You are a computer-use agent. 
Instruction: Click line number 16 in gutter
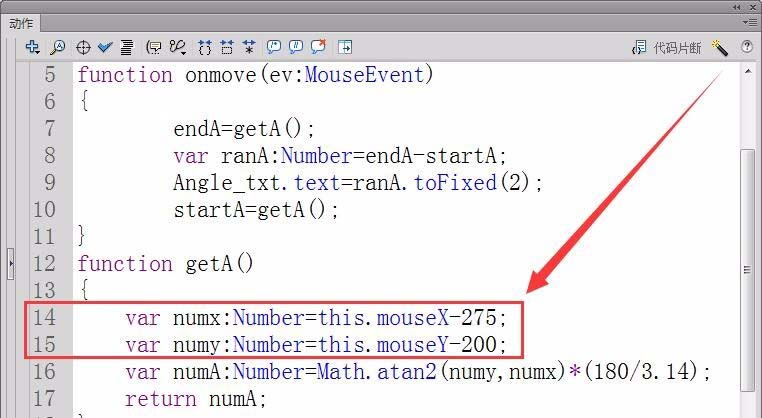point(45,371)
